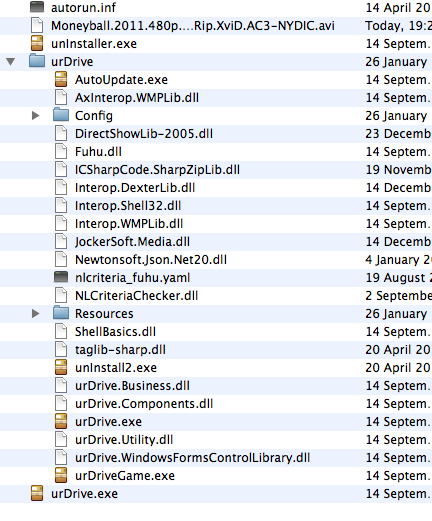Select the Moneyball.2011.480p avi file name
This screenshot has width=432, height=521.
[193, 26]
